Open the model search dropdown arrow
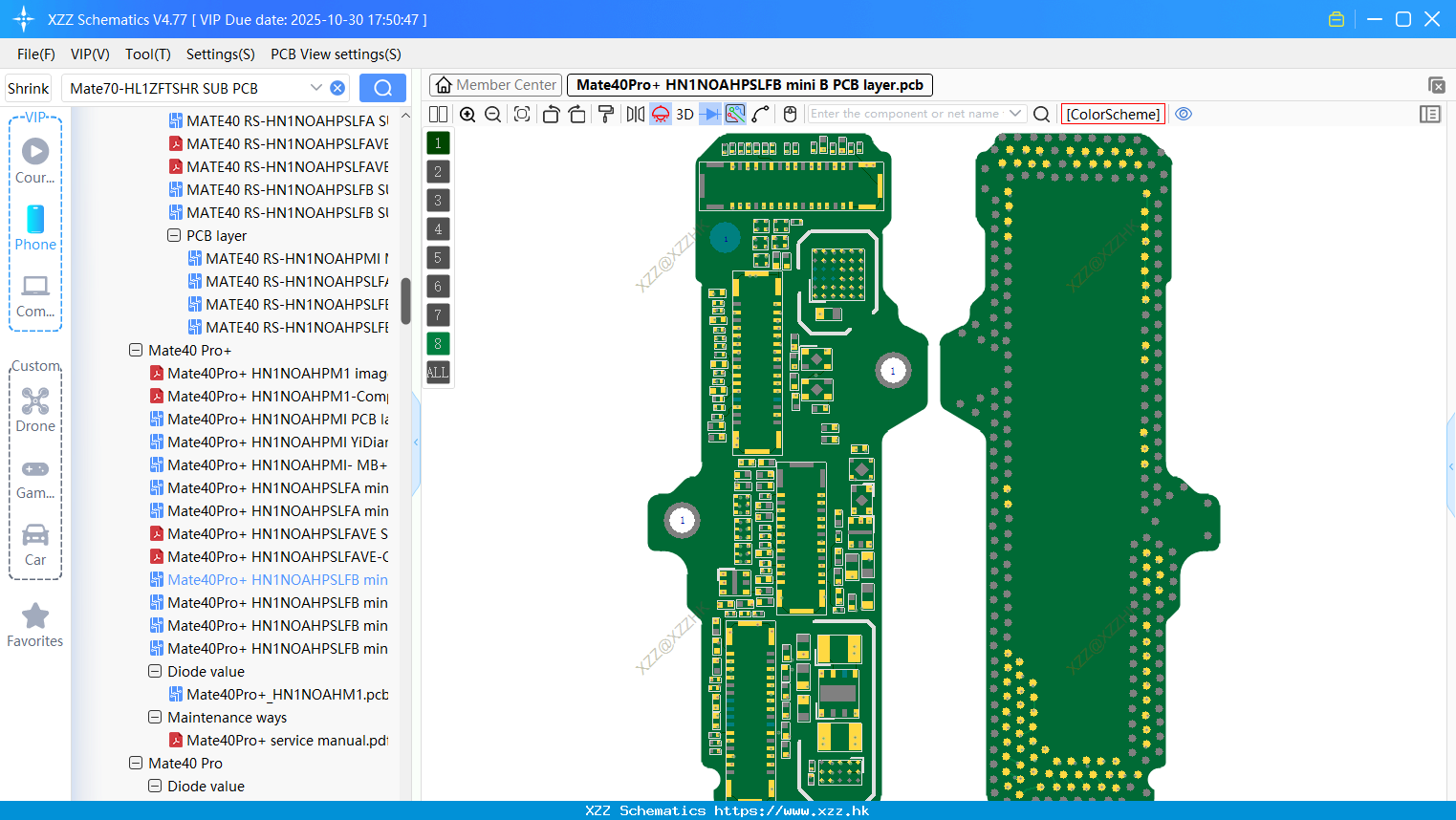This screenshot has height=820, width=1456. pos(316,88)
